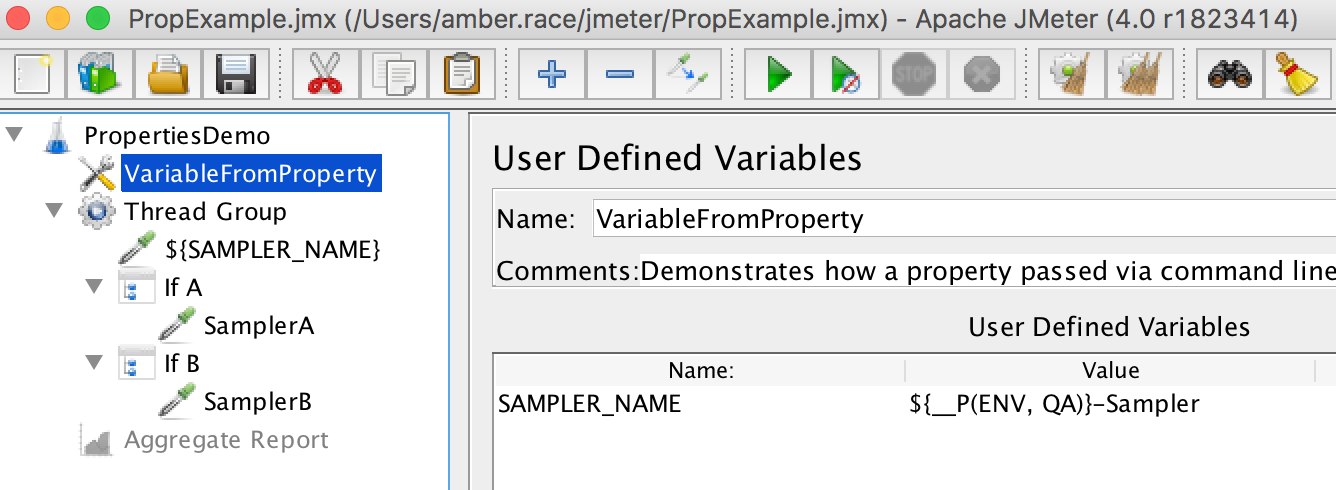Collapse the Thread Group node

54,211
